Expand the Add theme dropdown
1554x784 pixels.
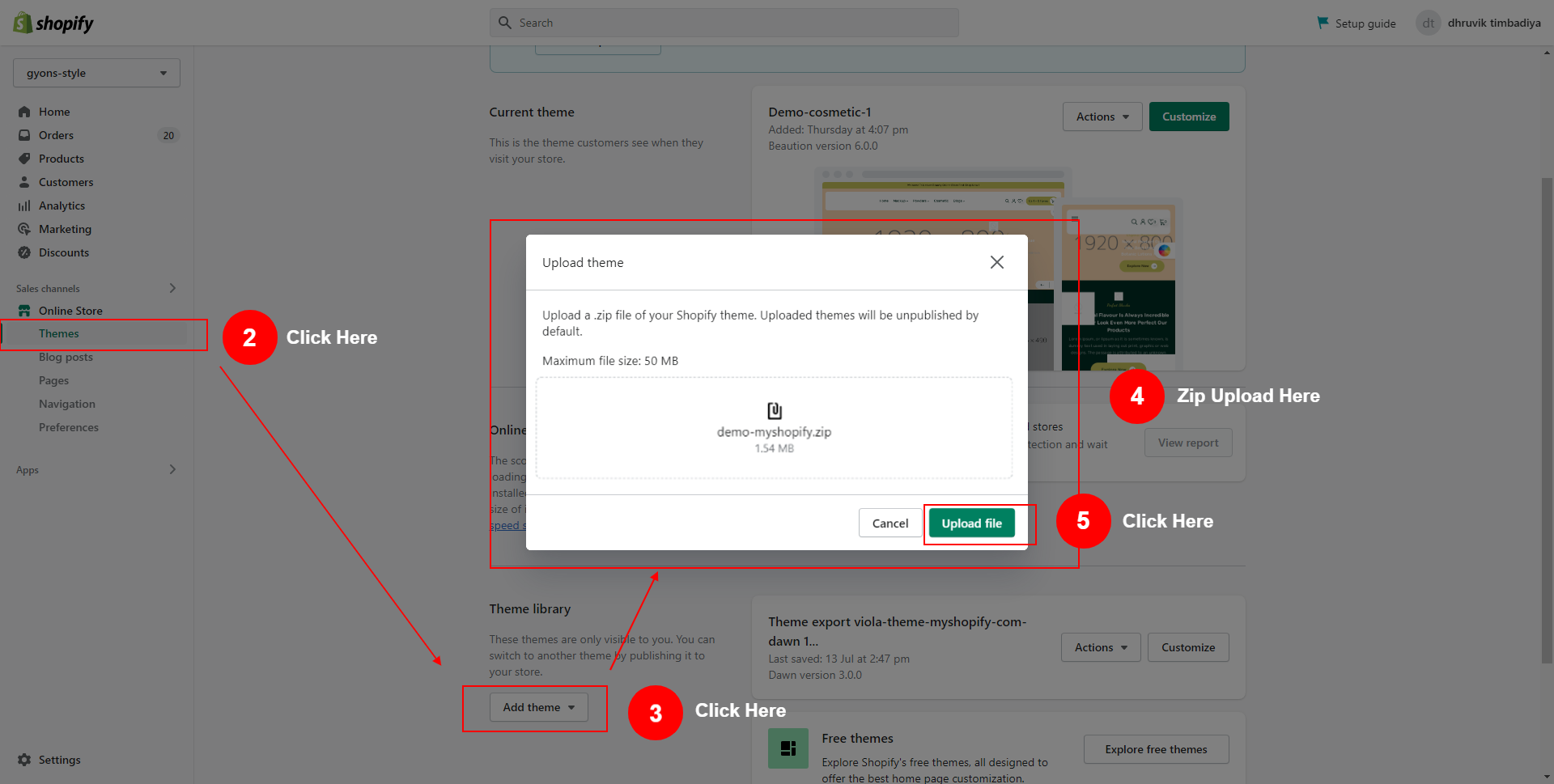[x=538, y=707]
